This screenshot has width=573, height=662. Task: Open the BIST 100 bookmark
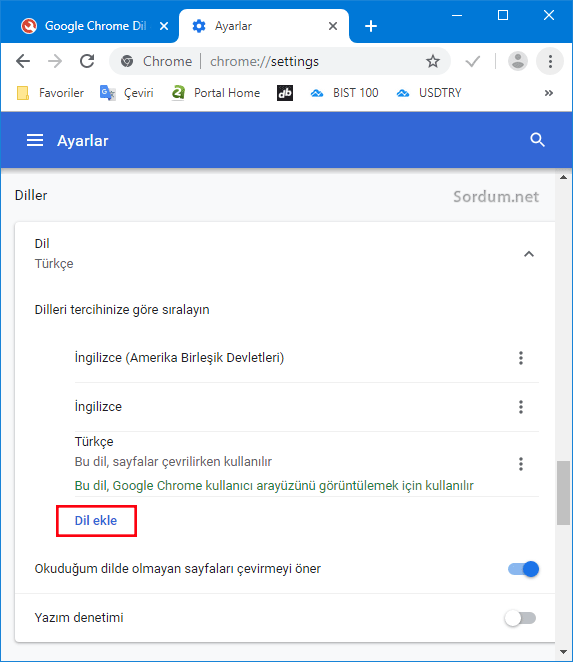[344, 93]
